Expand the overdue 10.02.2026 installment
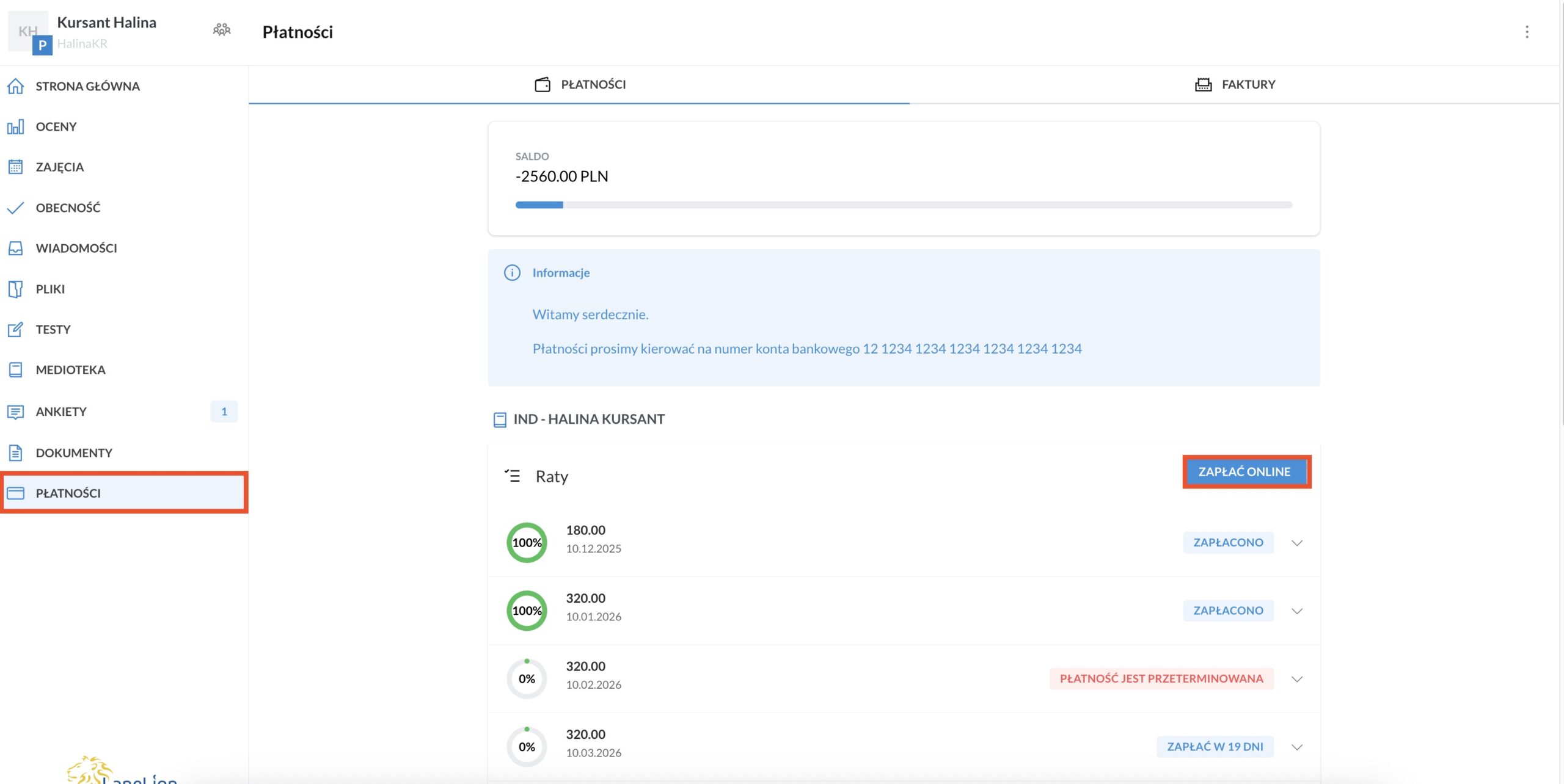 tap(1296, 679)
